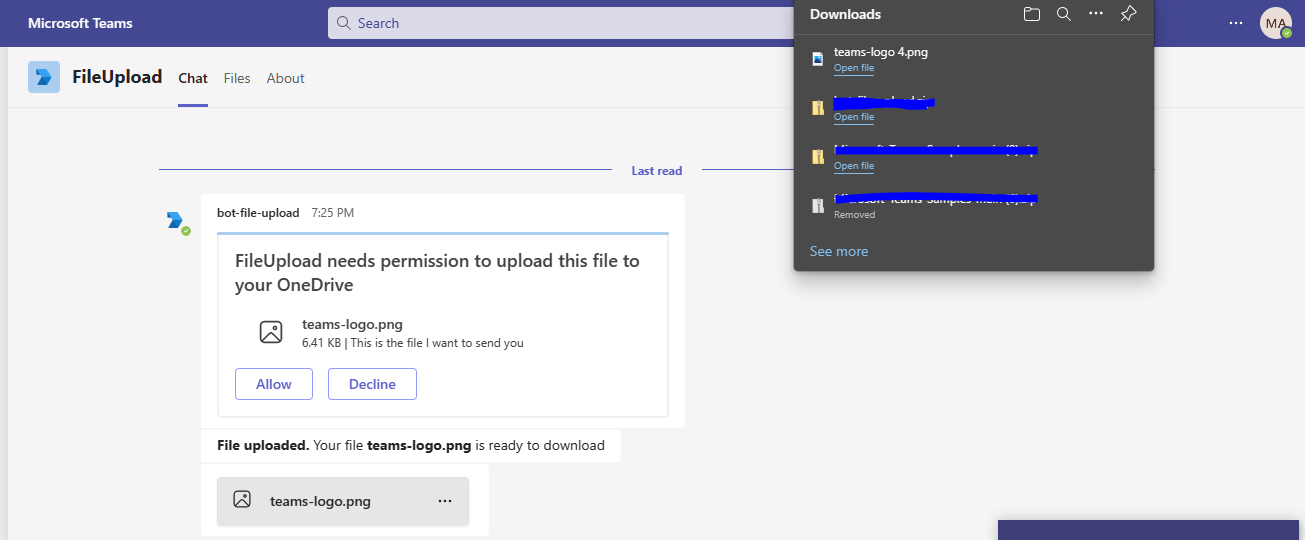Switch to the Files tab
Image resolution: width=1305 pixels, height=540 pixels.
tap(237, 78)
